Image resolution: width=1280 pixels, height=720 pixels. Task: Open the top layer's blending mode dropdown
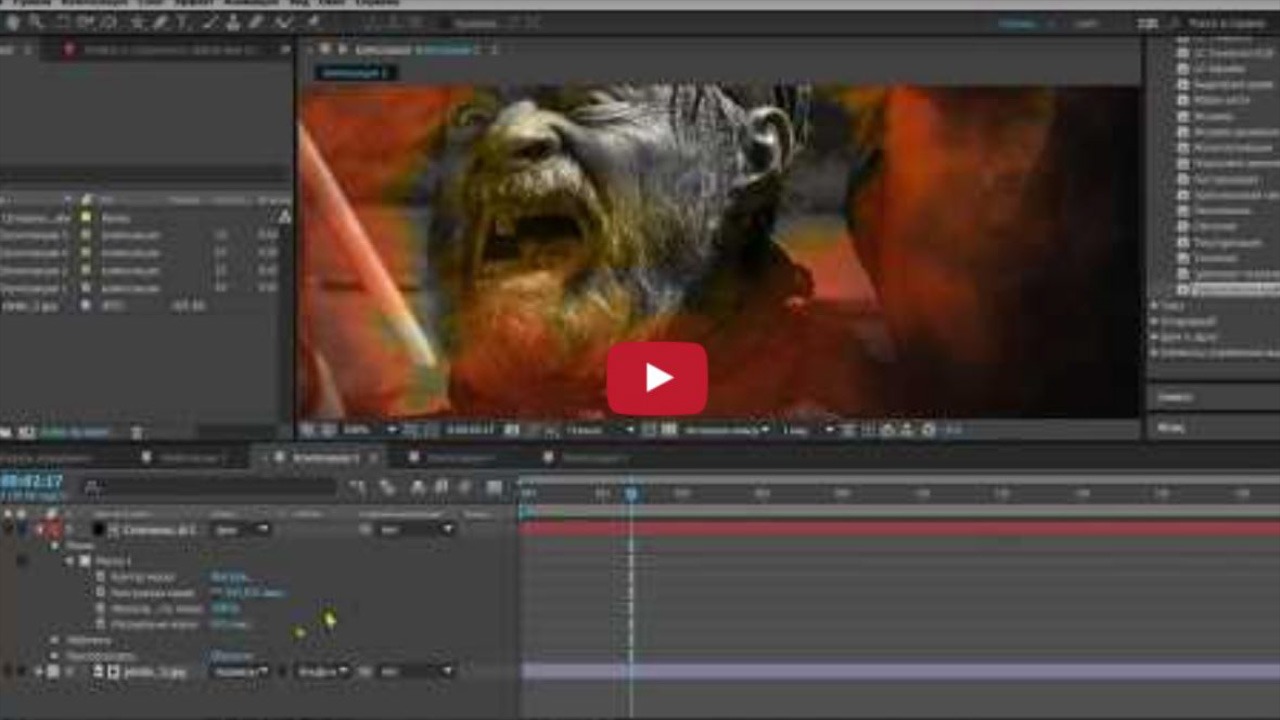coord(242,530)
